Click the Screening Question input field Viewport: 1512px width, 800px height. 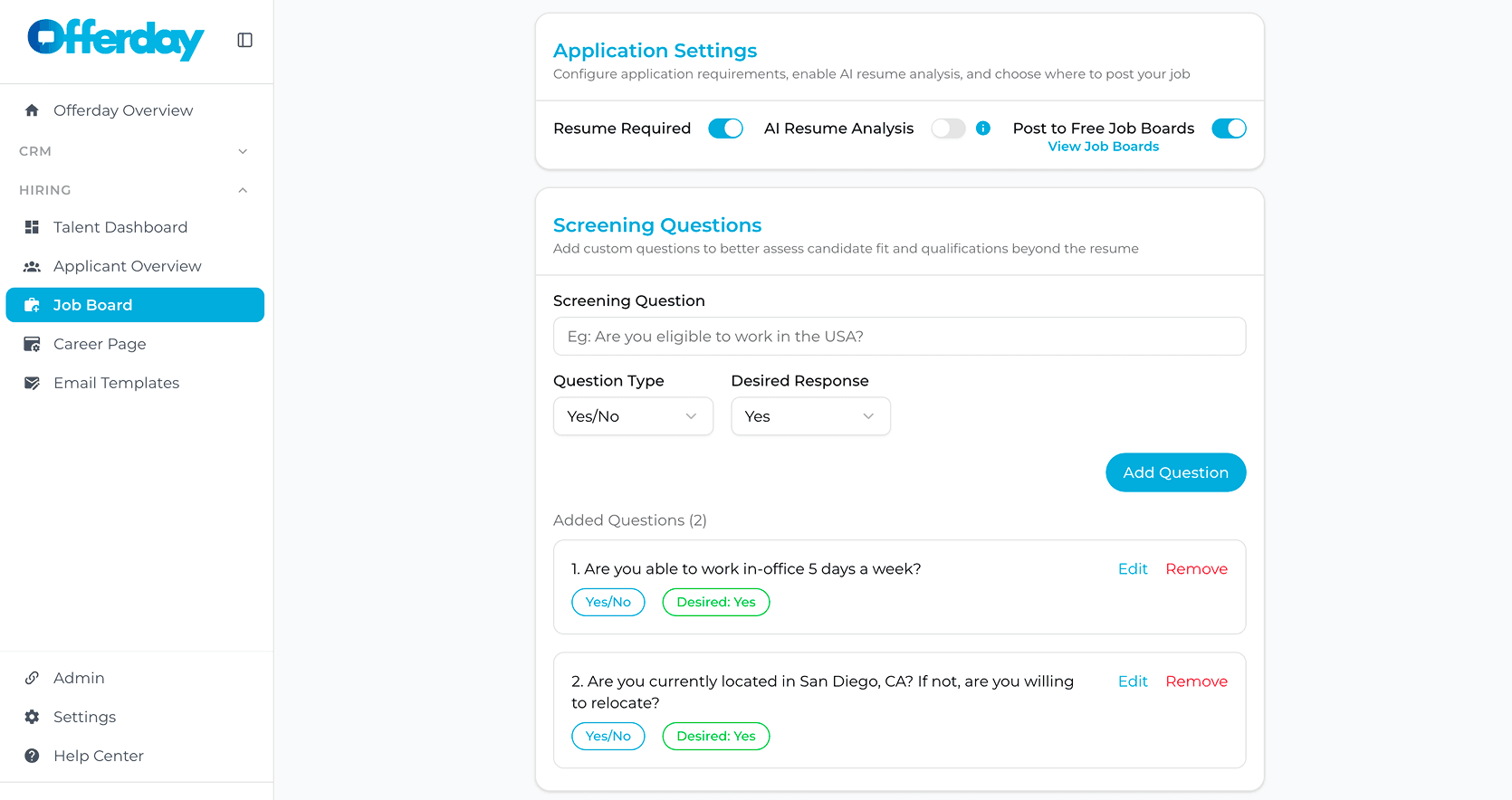coord(899,337)
